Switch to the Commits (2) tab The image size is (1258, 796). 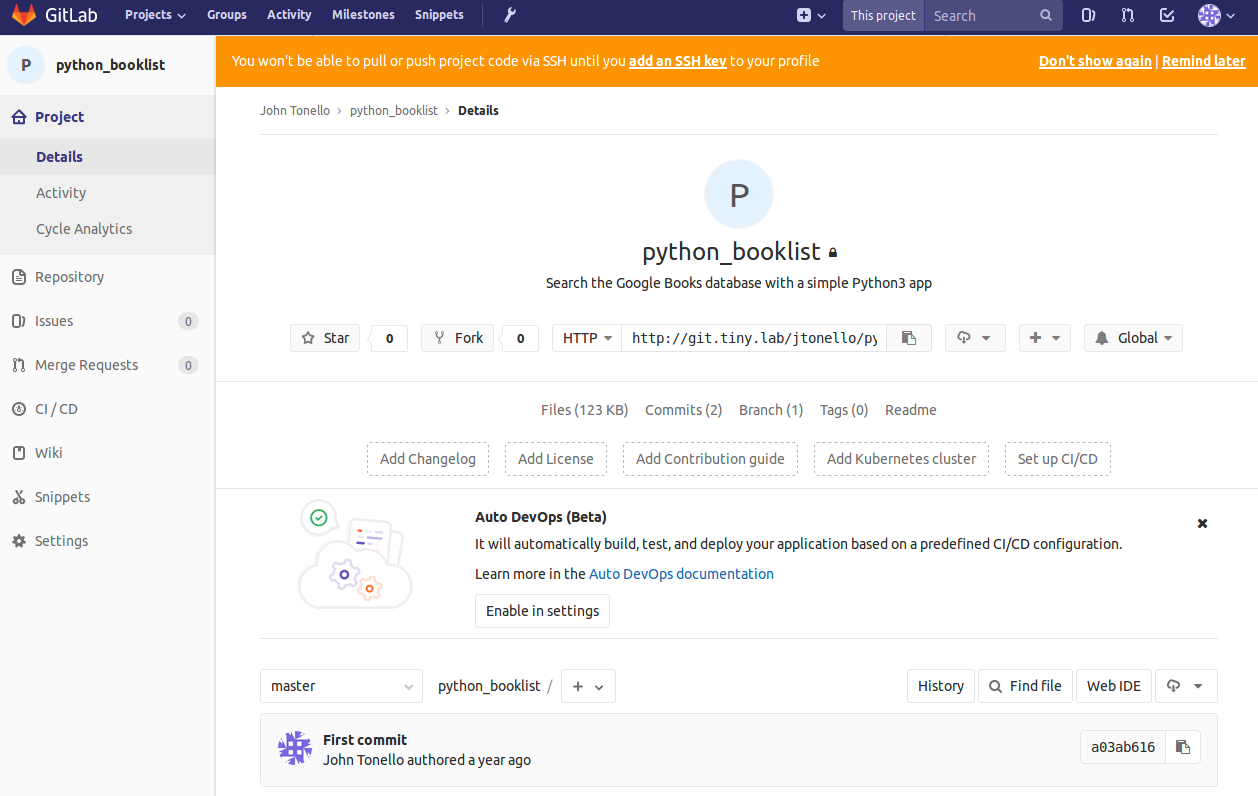pyautogui.click(x=683, y=410)
